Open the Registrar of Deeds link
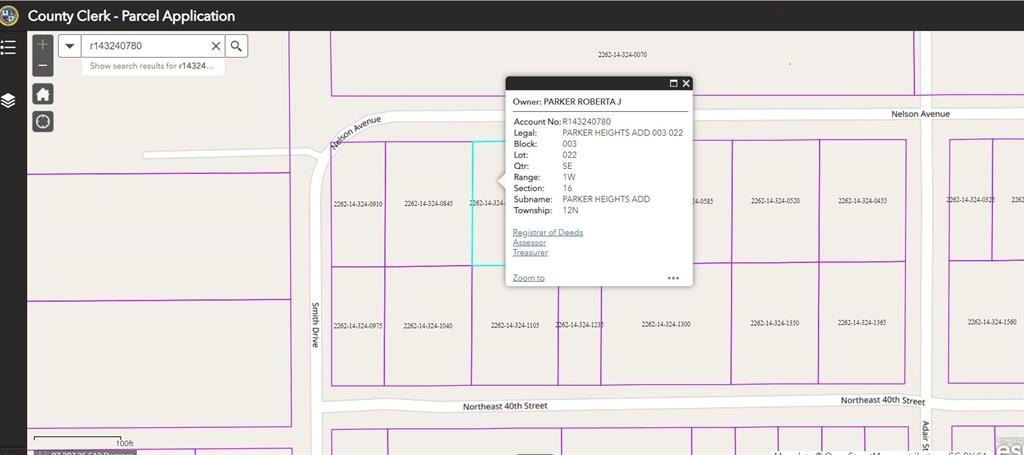Image resolution: width=1024 pixels, height=455 pixels. coord(547,232)
